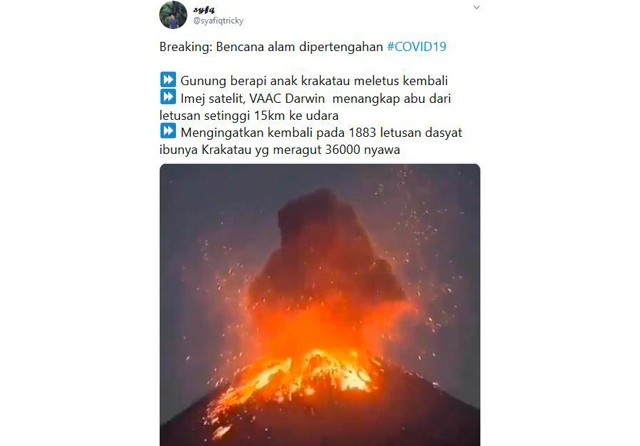Select the line 'Gunung berapi anak krakatau meletus kembali'
This screenshot has width=640, height=446.
314,81
